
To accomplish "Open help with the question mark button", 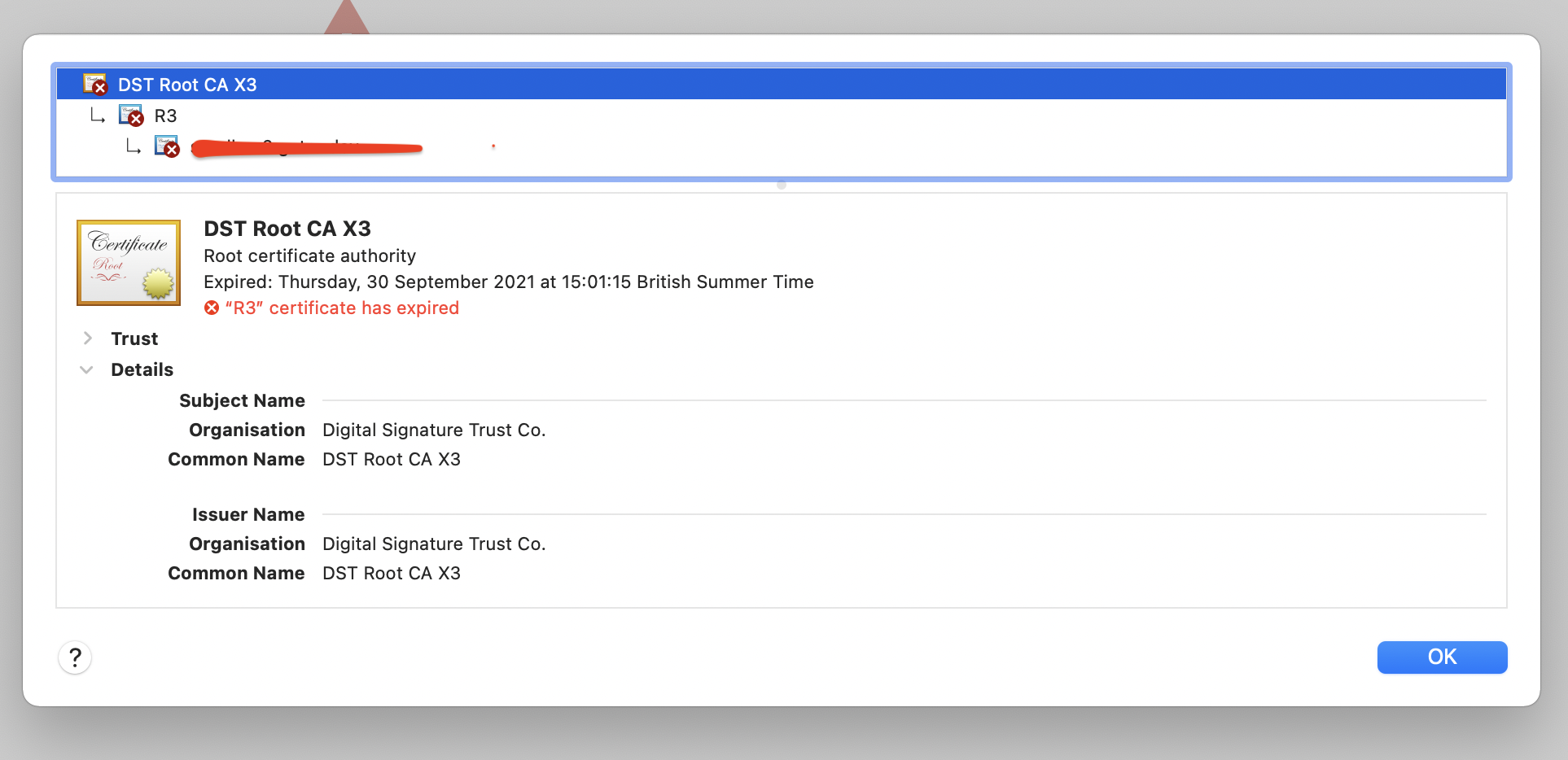I will pos(75,657).
